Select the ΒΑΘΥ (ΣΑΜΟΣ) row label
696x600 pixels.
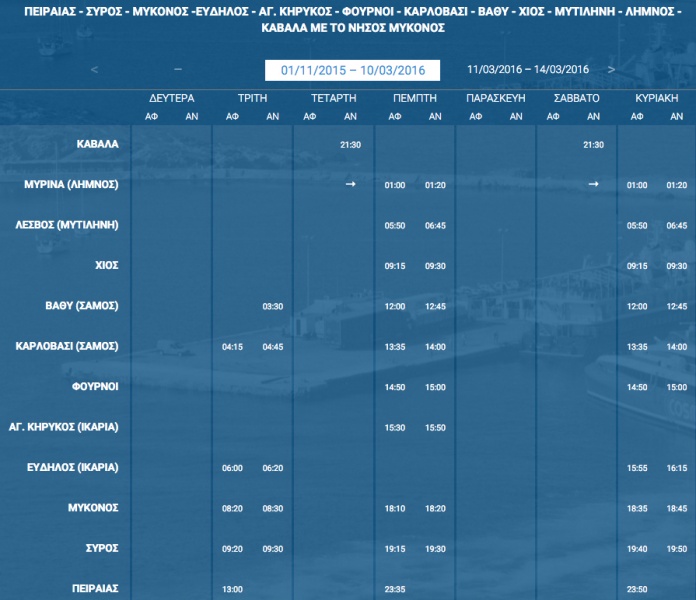[82, 306]
